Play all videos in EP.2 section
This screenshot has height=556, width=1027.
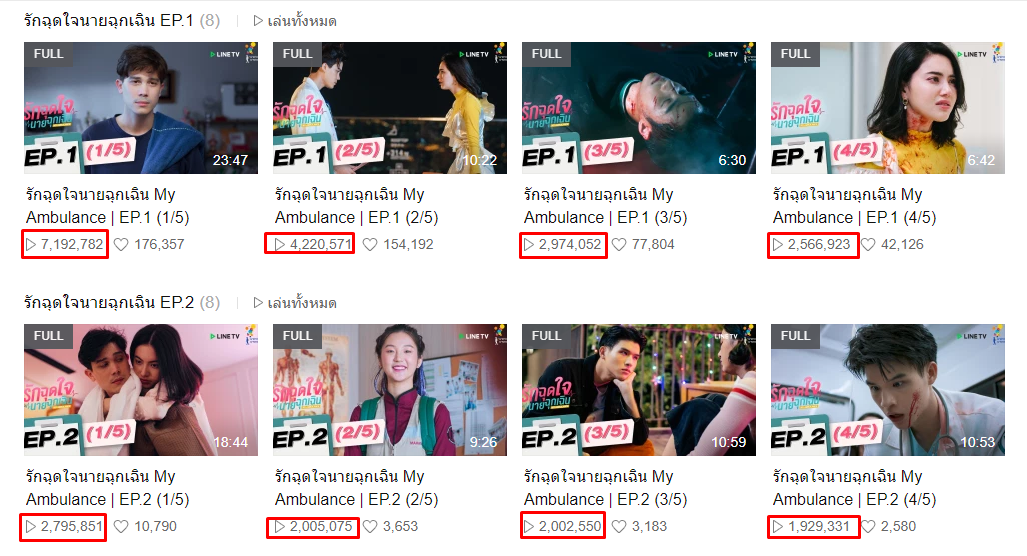coord(295,303)
